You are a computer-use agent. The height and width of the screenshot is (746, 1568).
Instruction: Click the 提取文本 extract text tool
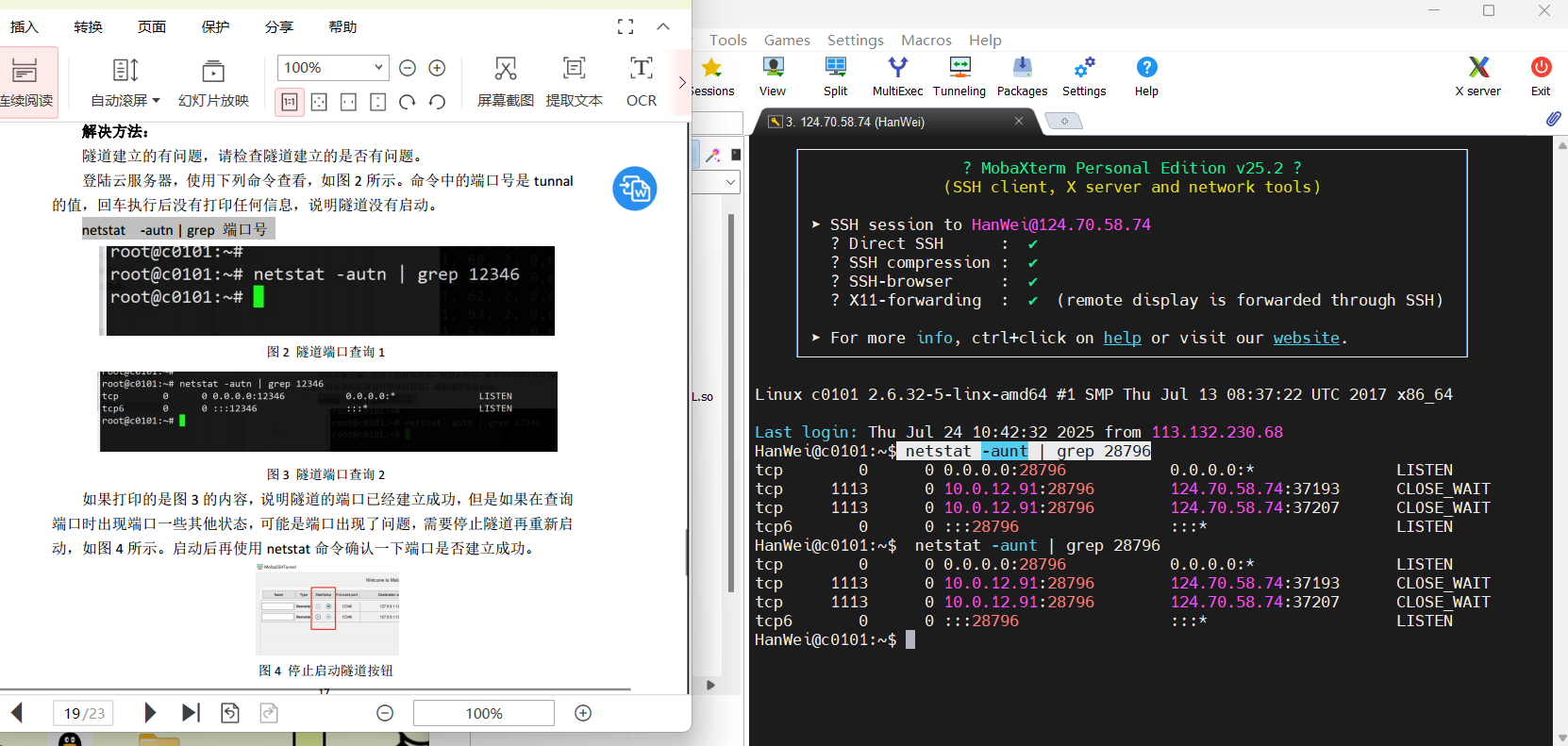[x=574, y=82]
